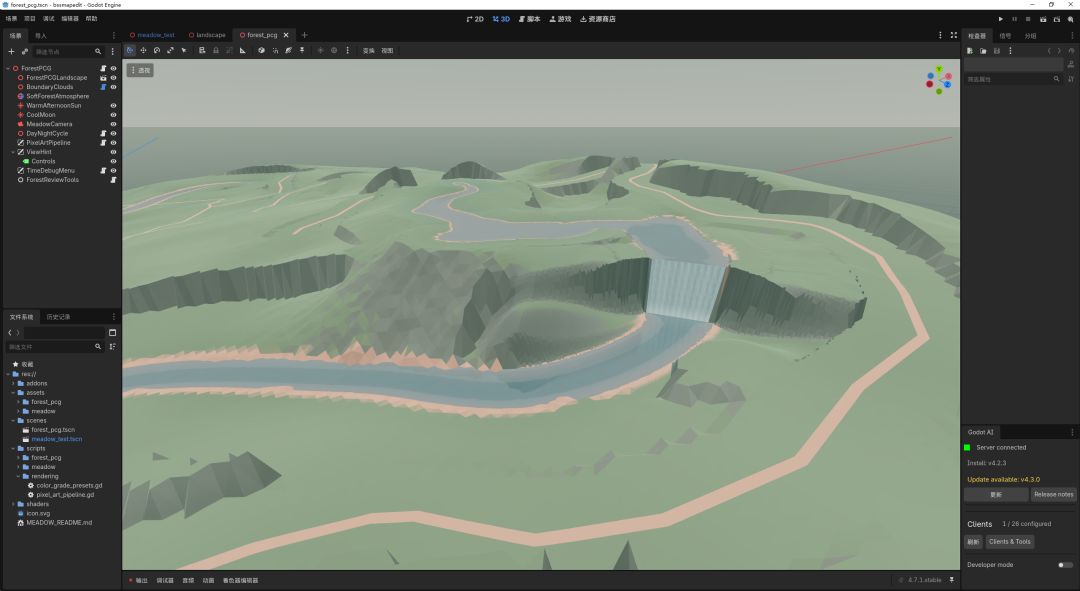Screen dimensions: 1080x591
Task: Open the BoundaryClouds script icon
Action: 103,87
